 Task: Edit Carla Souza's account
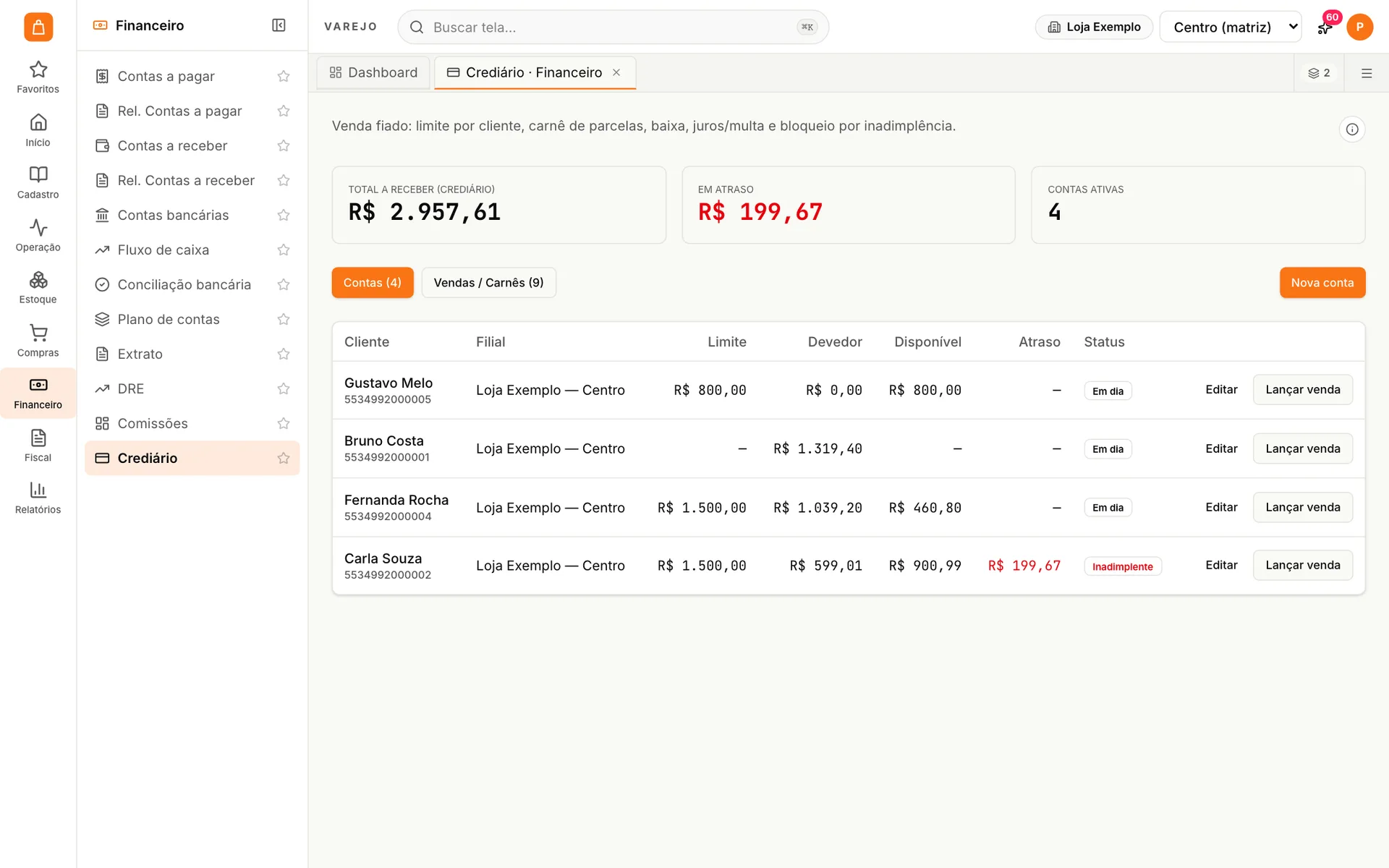point(1221,565)
